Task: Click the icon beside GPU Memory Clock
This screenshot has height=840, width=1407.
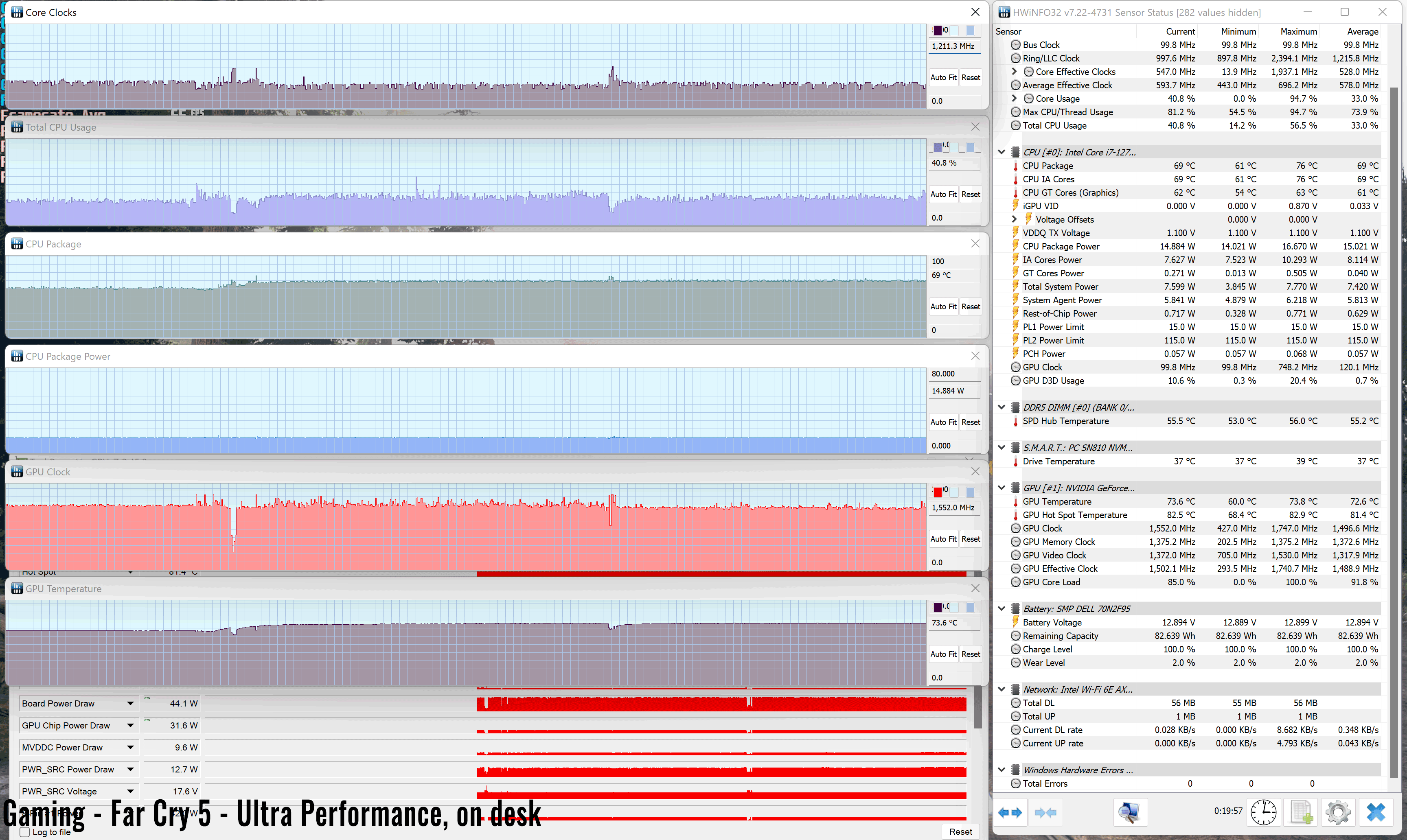Action: tap(1016, 542)
